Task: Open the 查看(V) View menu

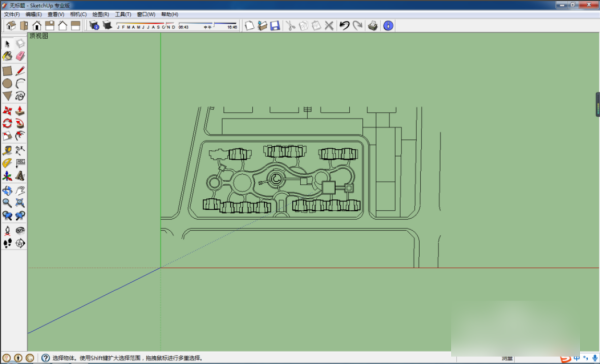Action: coord(56,14)
